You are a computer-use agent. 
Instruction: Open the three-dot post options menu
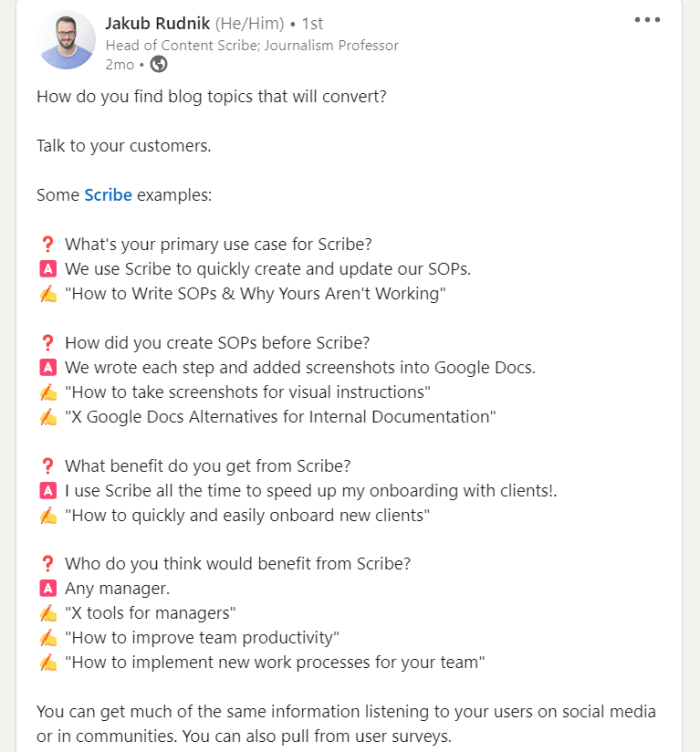[x=647, y=20]
